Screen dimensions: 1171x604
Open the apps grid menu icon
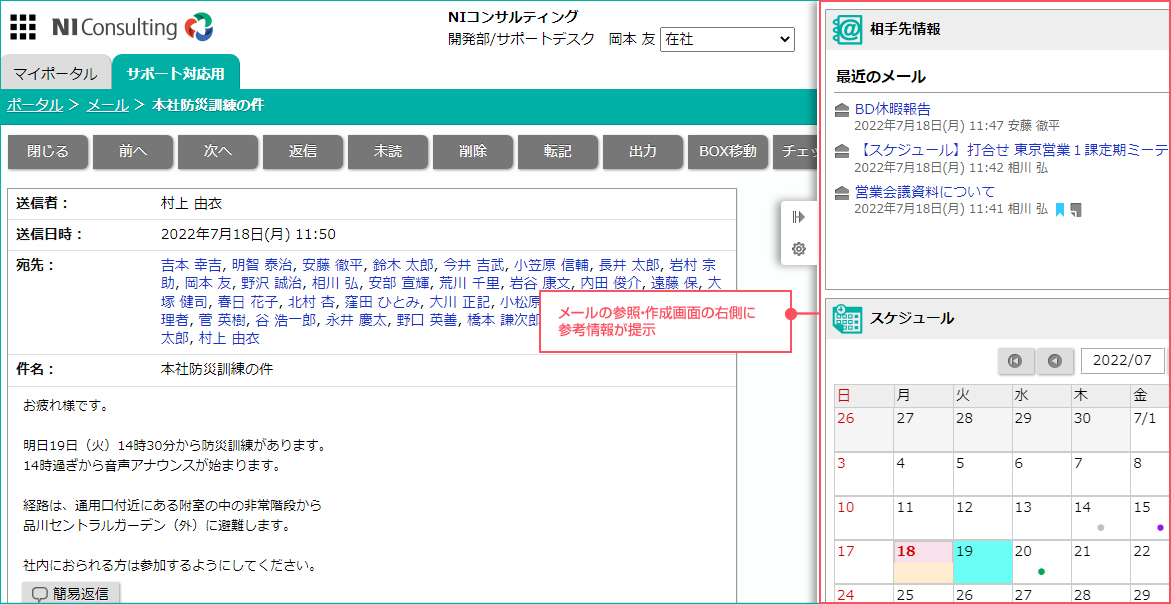click(x=22, y=27)
